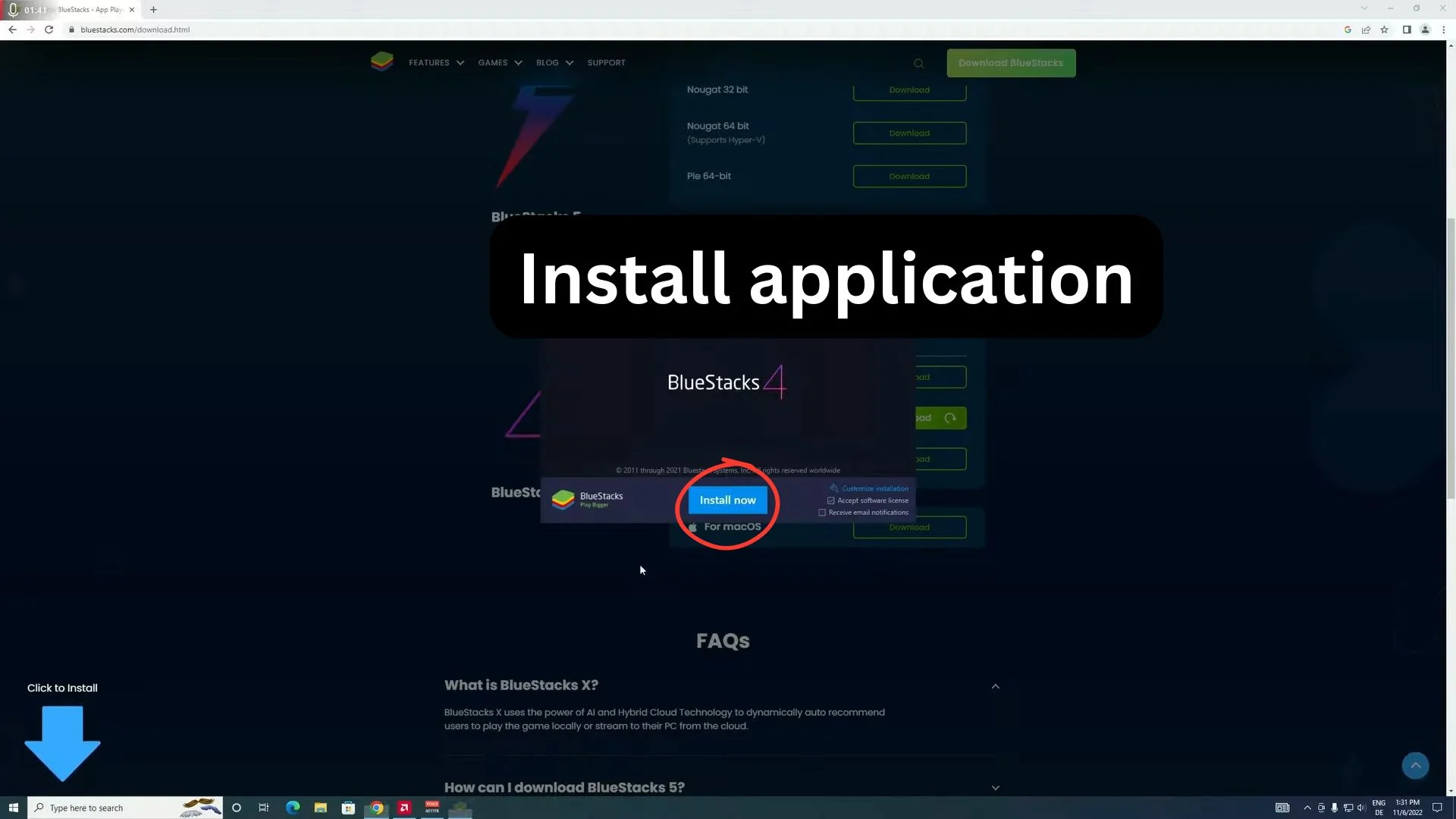
Task: Open the AMD software icon on the taskbar
Action: tap(404, 808)
